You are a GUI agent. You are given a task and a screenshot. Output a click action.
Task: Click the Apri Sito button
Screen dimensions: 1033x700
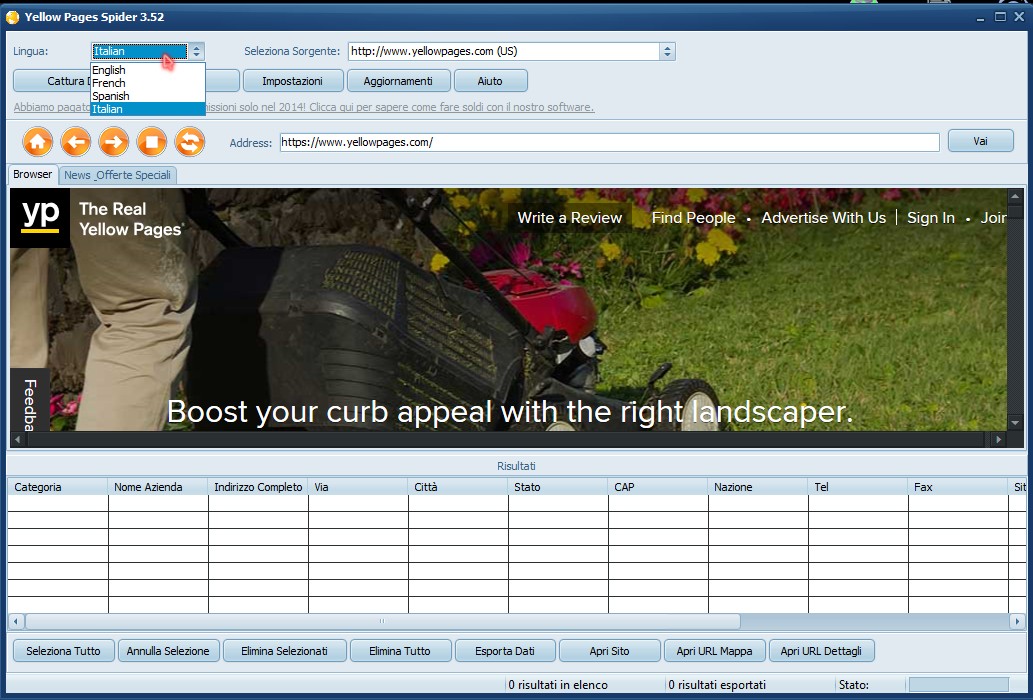(609, 651)
